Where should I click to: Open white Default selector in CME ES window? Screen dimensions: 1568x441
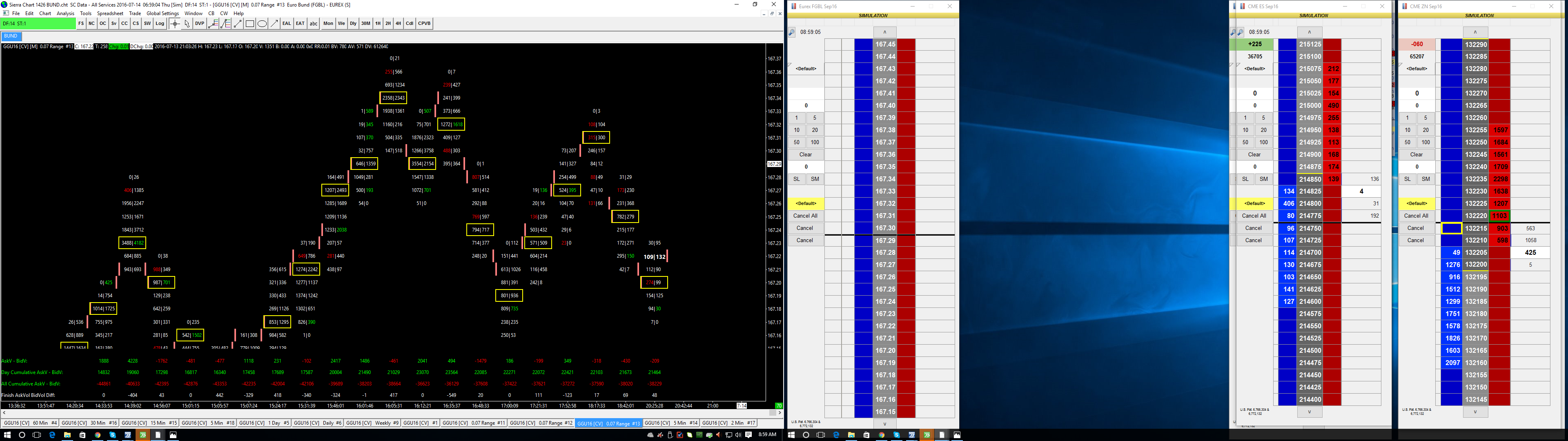click(1254, 69)
